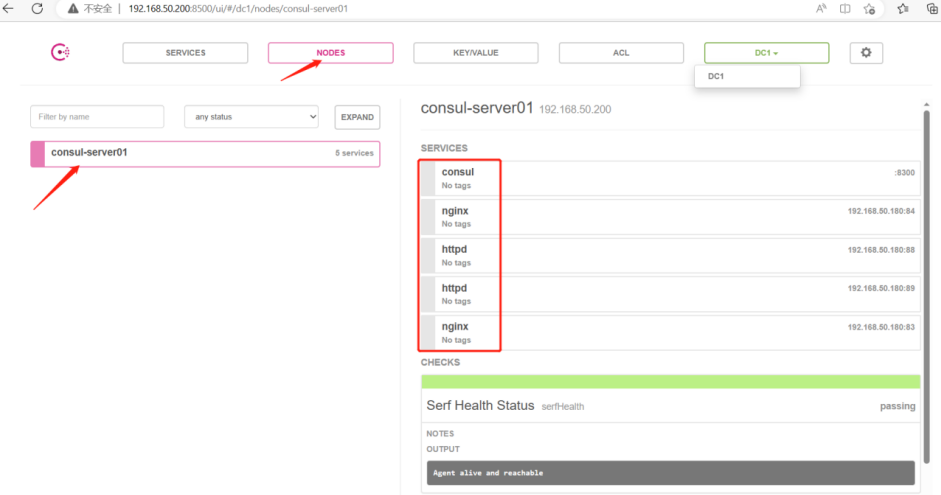
Task: Click the 5 services count label
Action: point(354,153)
